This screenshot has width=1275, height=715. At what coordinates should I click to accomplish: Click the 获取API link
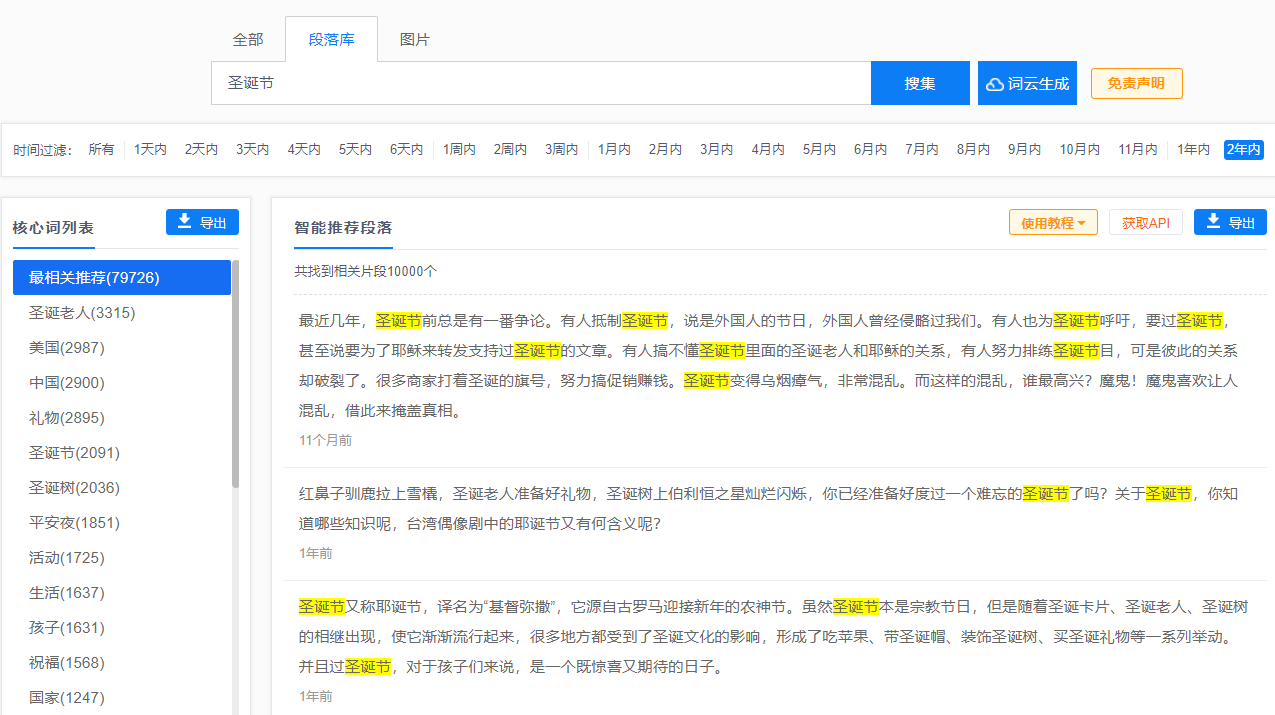coord(1145,222)
